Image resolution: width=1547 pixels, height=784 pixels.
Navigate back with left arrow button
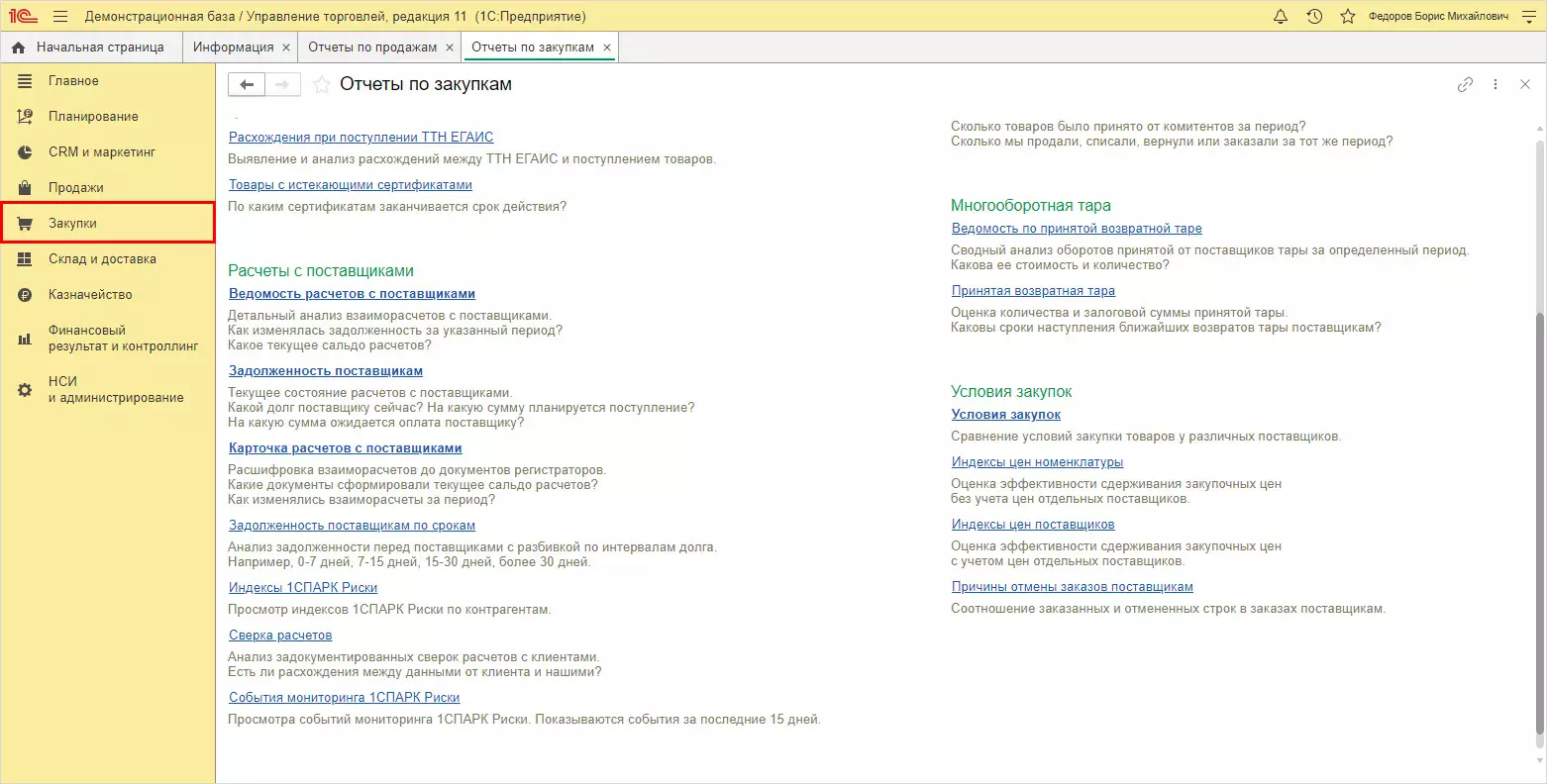point(247,85)
